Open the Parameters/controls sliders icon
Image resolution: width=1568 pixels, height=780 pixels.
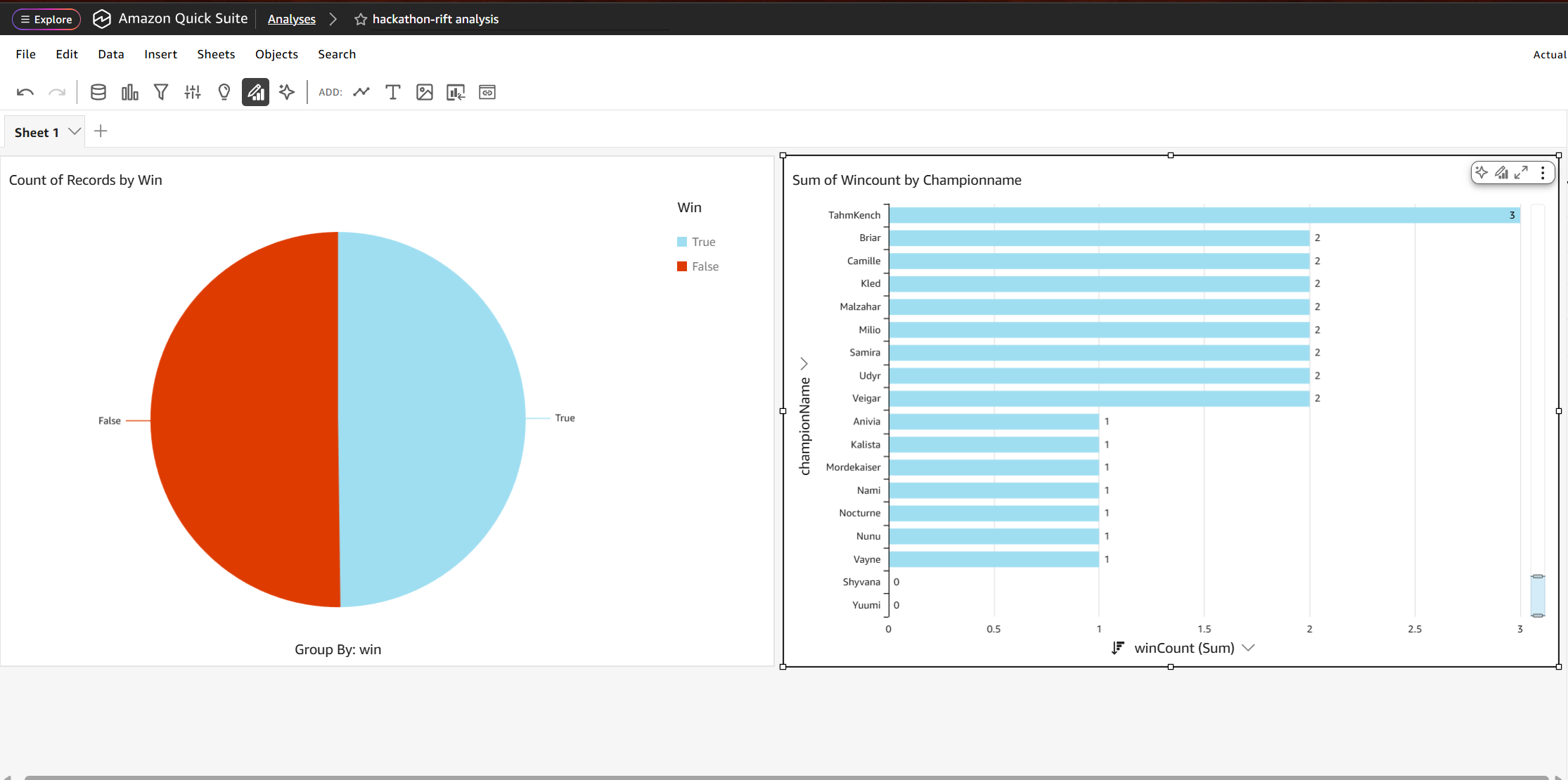pyautogui.click(x=193, y=92)
